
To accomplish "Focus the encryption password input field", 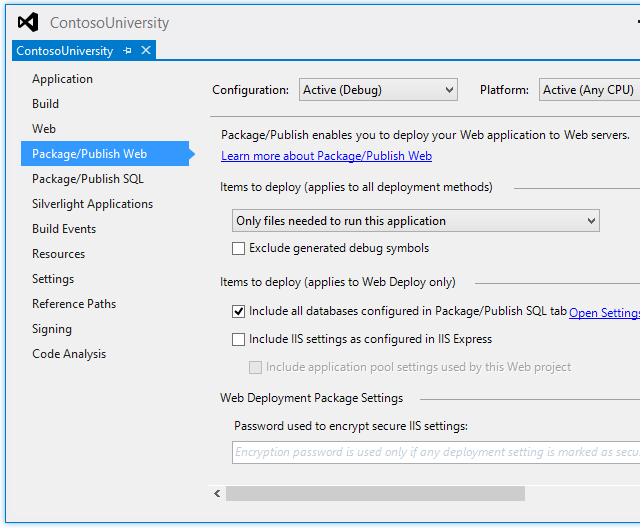I will pos(435,453).
